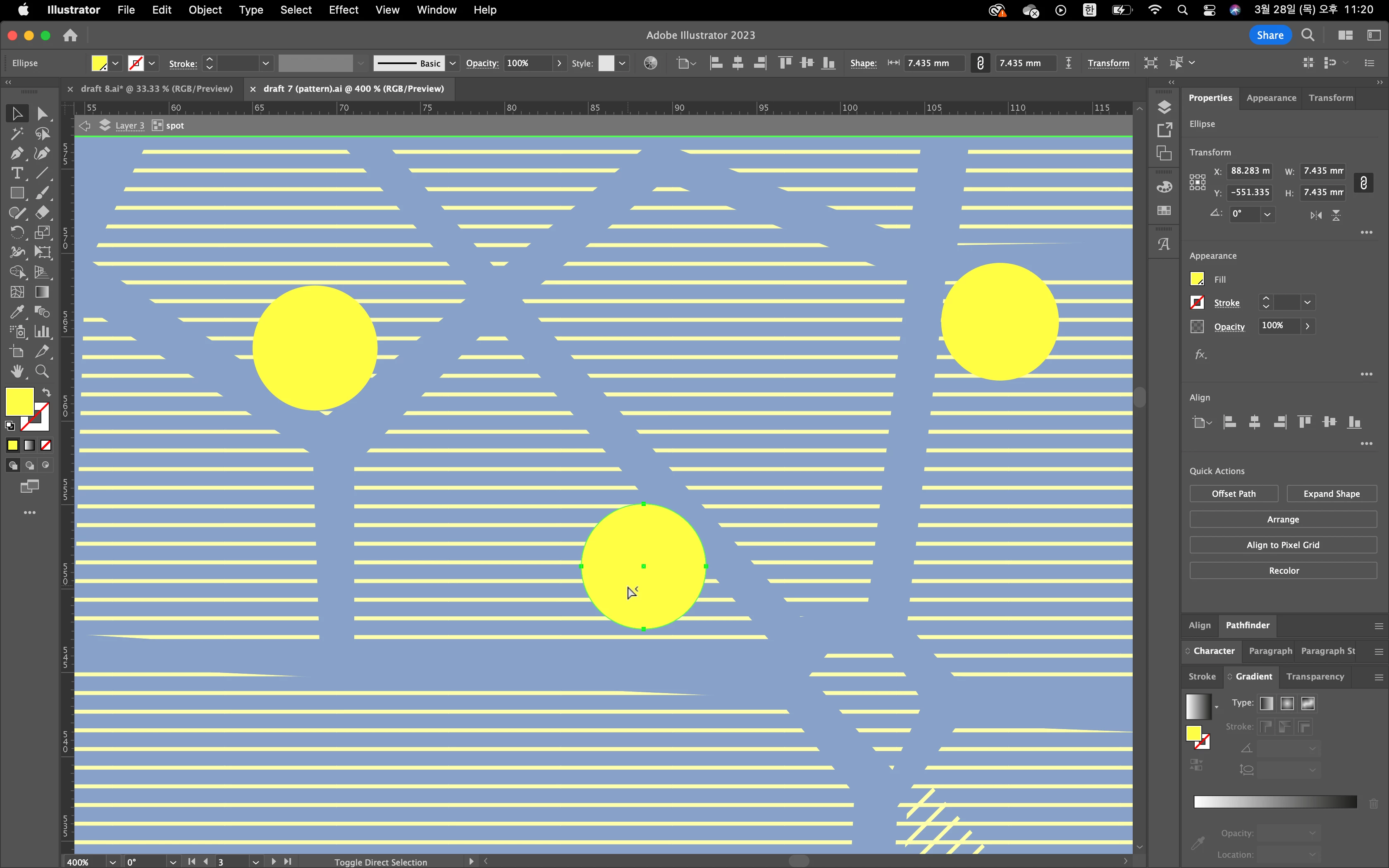This screenshot has height=868, width=1389.
Task: Open the Effect menu
Action: pos(343,10)
